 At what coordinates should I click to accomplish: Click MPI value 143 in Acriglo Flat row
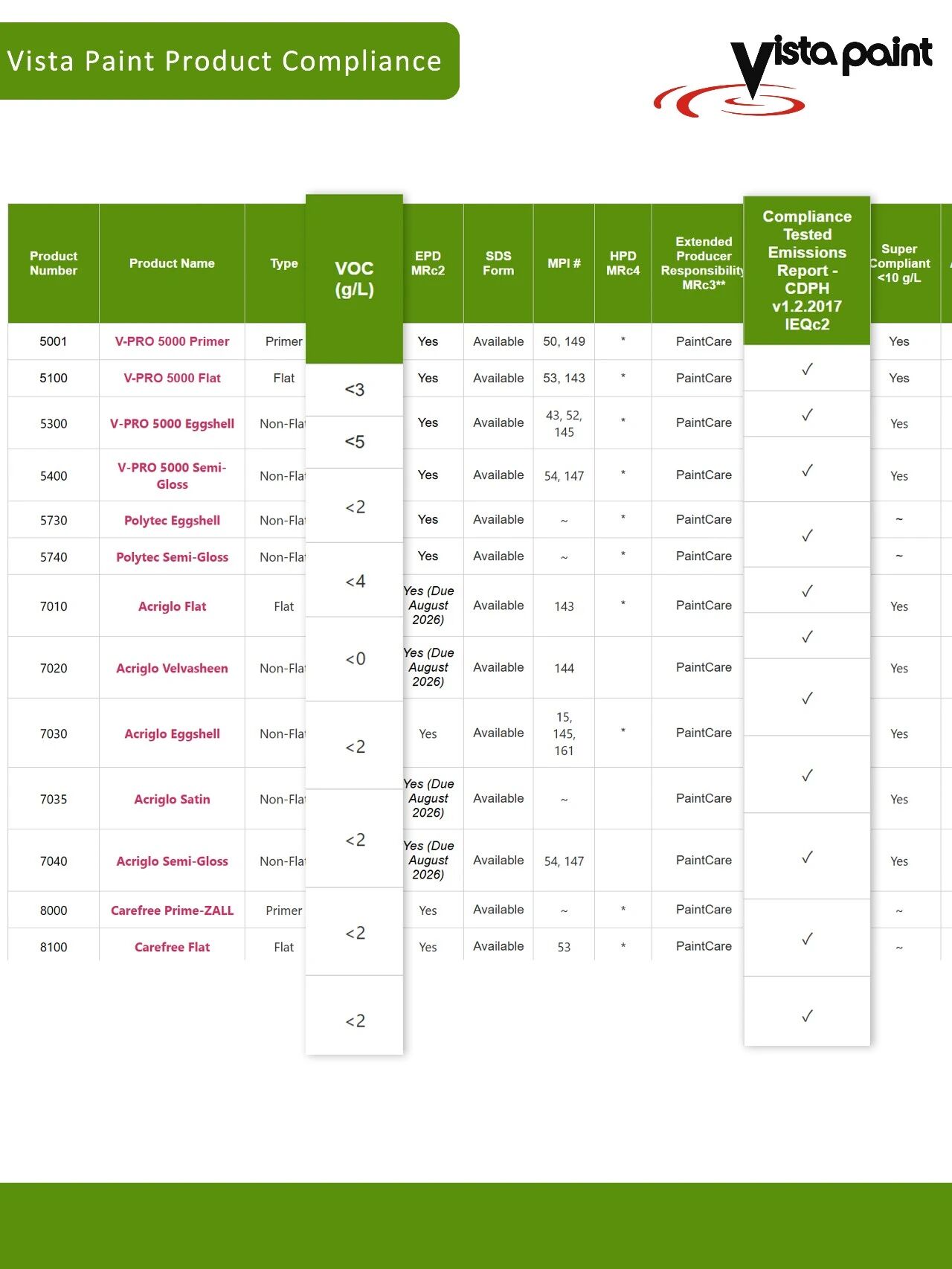pos(564,607)
